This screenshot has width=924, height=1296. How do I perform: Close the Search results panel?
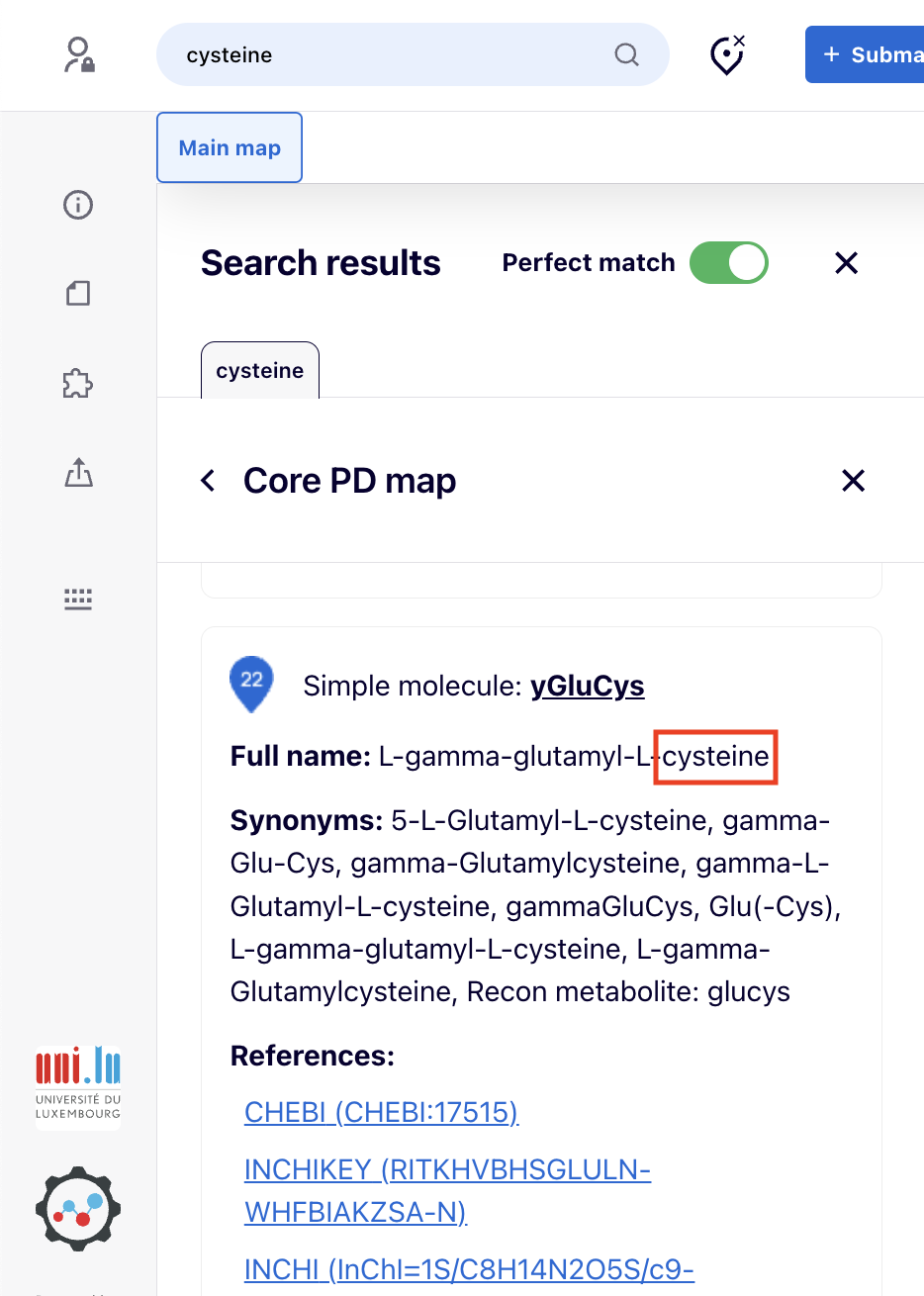[x=846, y=263]
